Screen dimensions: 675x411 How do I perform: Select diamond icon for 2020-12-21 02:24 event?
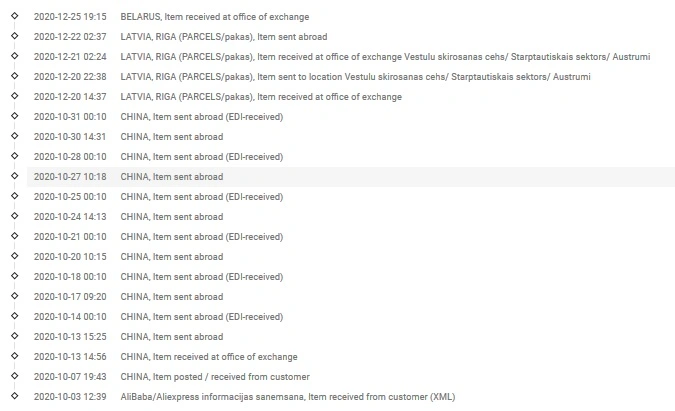[14, 56]
